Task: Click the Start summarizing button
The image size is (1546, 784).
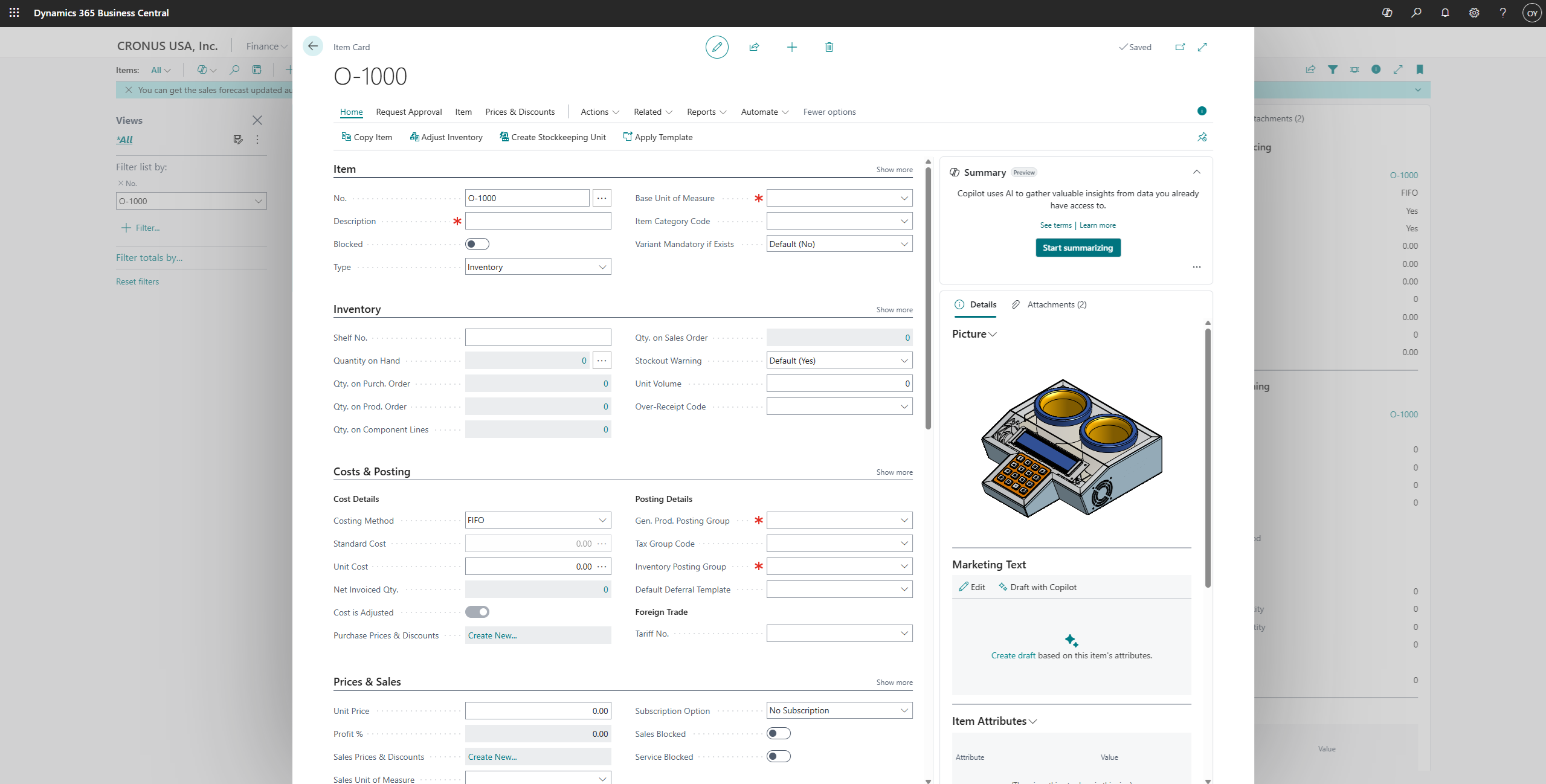Action: (1078, 248)
